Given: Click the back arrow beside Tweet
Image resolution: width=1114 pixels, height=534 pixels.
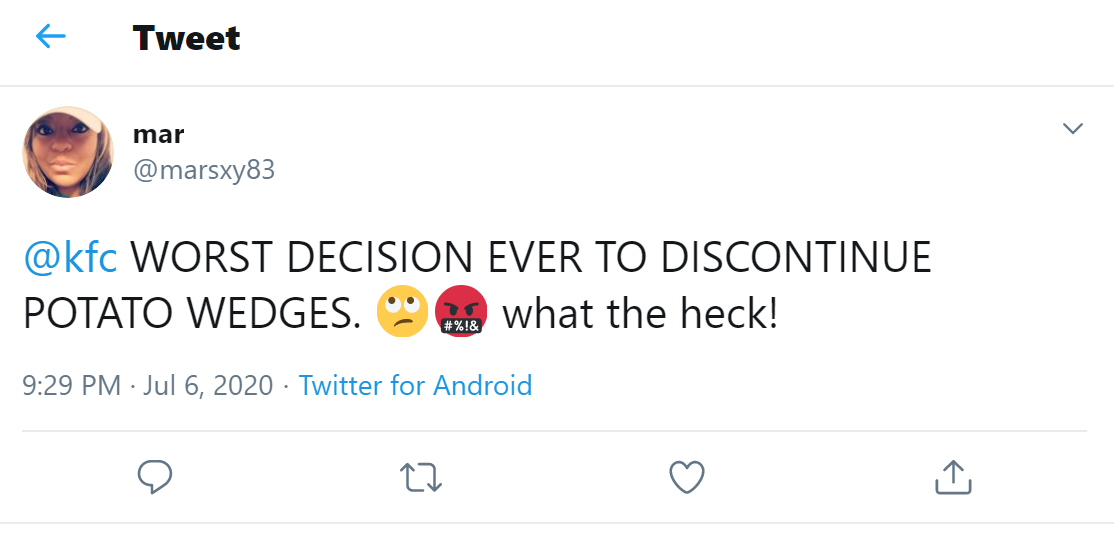Looking at the screenshot, I should point(50,38).
